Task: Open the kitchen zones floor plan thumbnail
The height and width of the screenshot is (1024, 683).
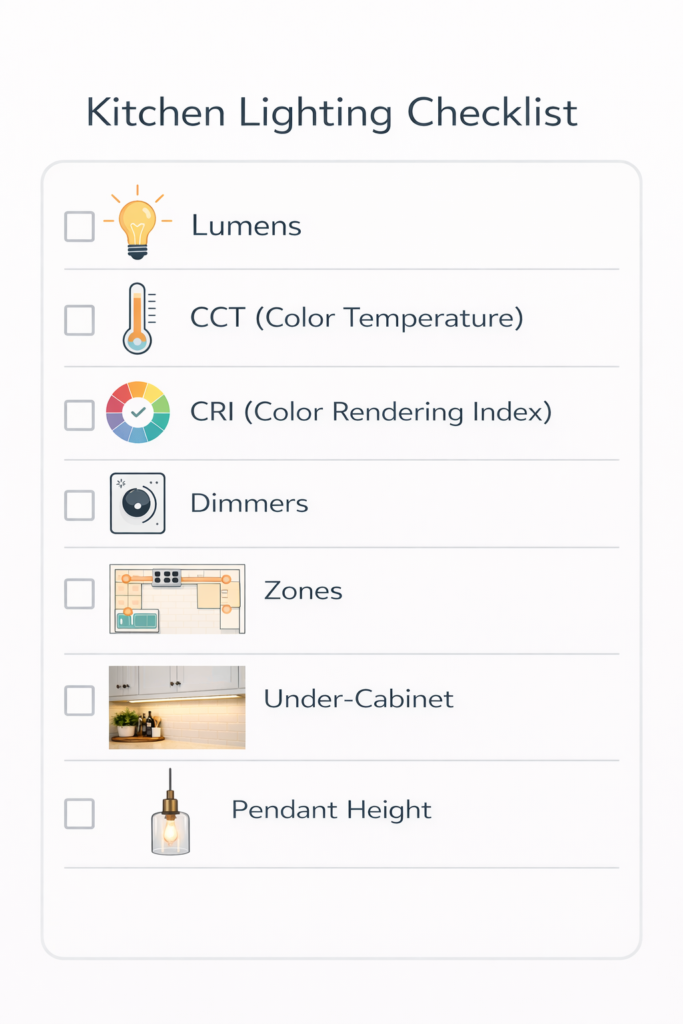Action: [x=177, y=598]
